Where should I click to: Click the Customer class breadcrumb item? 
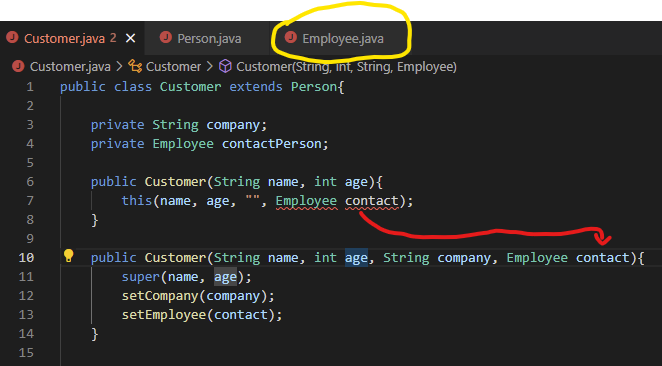pyautogui.click(x=174, y=67)
